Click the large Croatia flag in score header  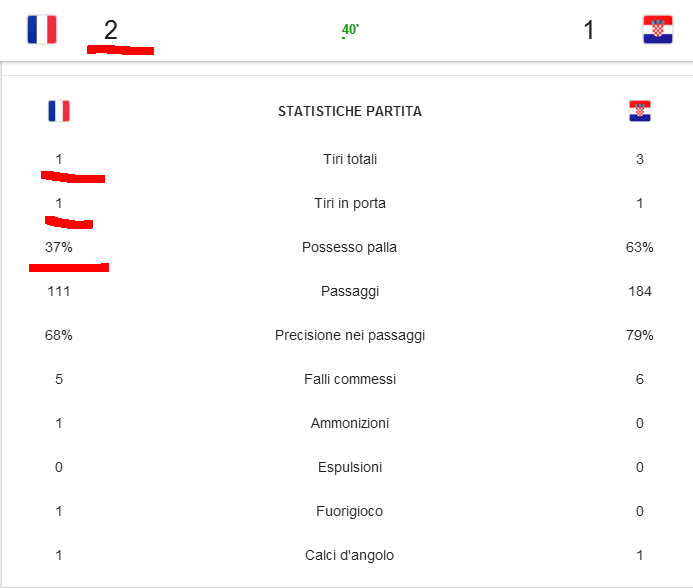658,30
